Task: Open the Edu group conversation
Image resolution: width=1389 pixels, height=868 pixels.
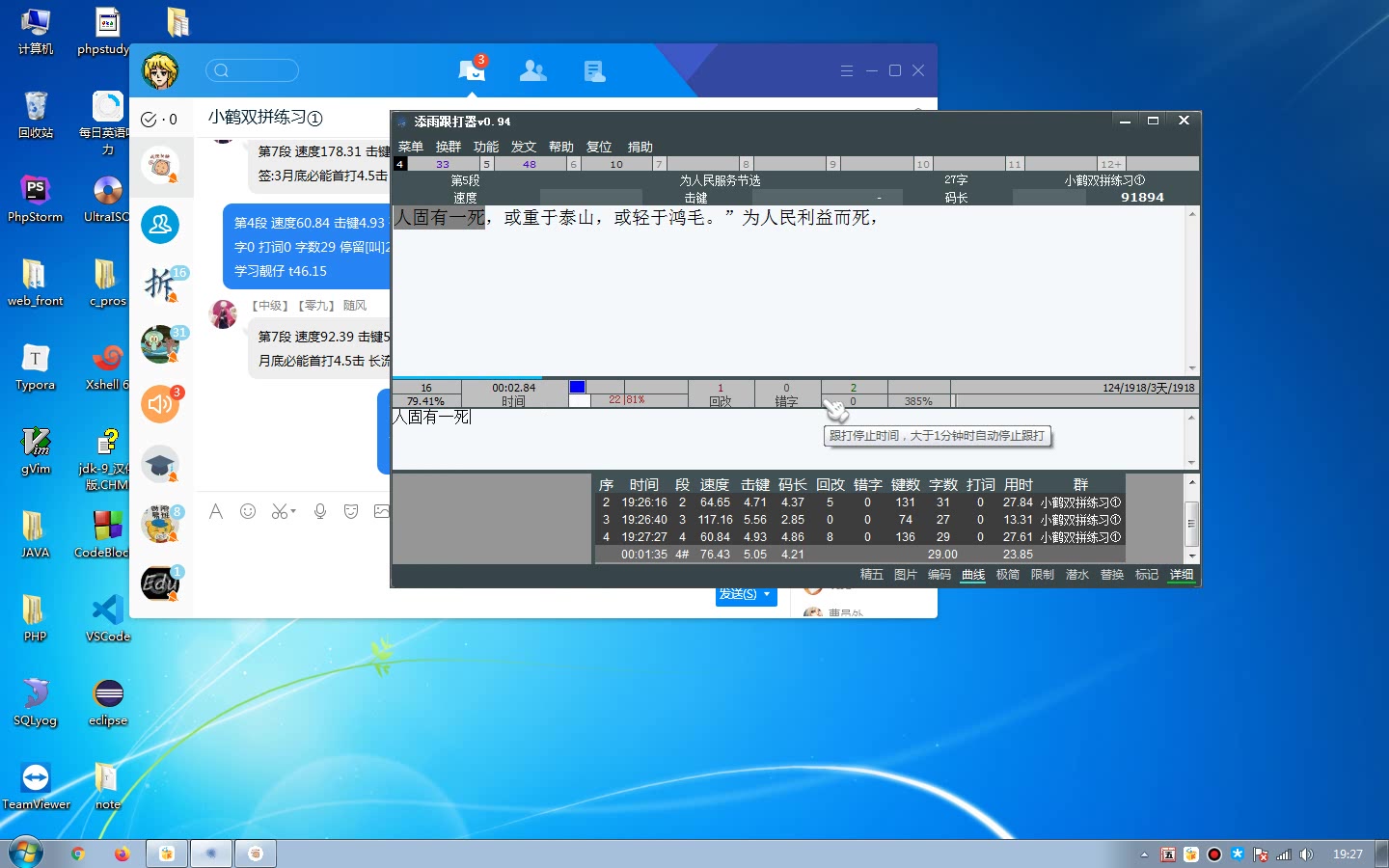Action: pos(160,583)
